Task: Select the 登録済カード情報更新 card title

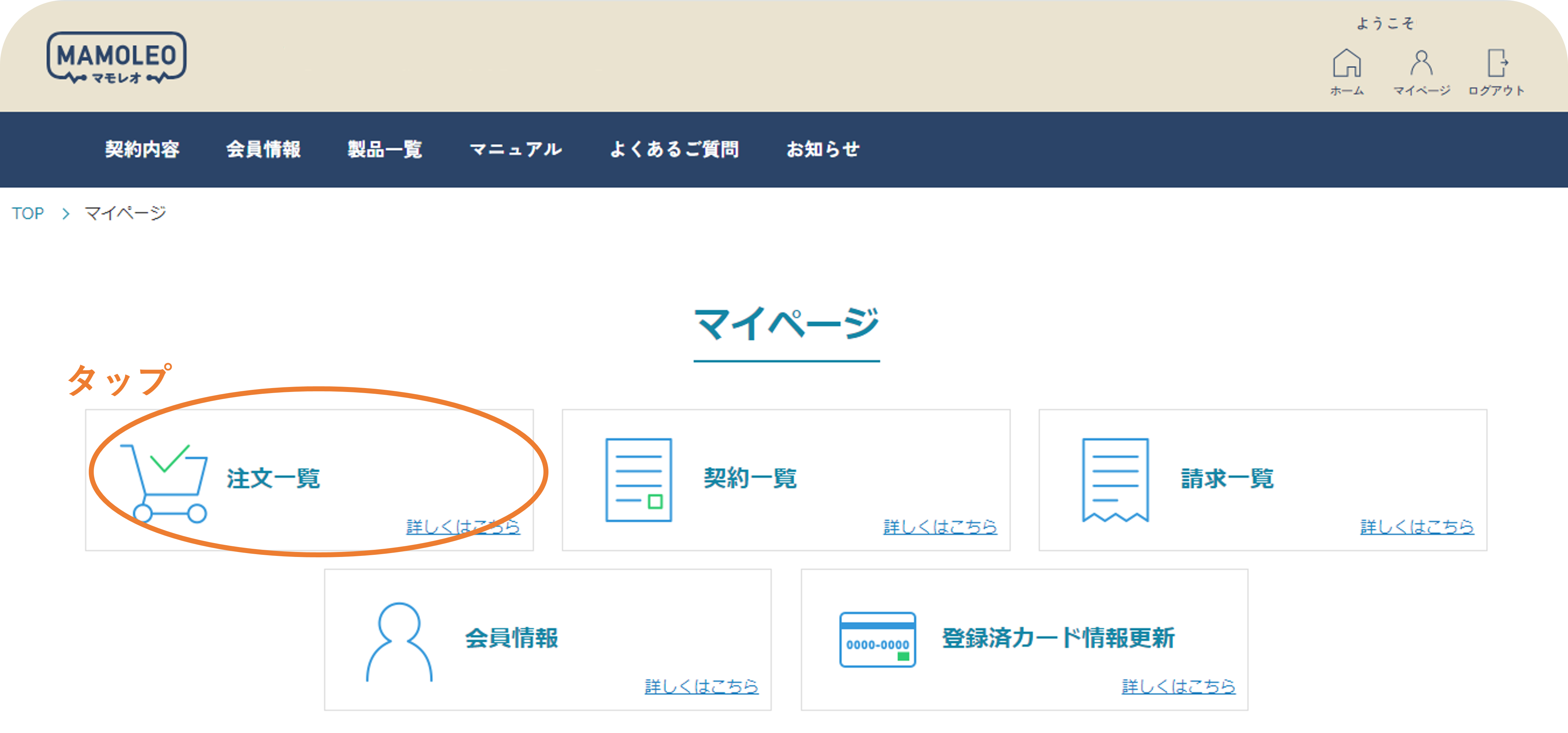Action: 1058,638
